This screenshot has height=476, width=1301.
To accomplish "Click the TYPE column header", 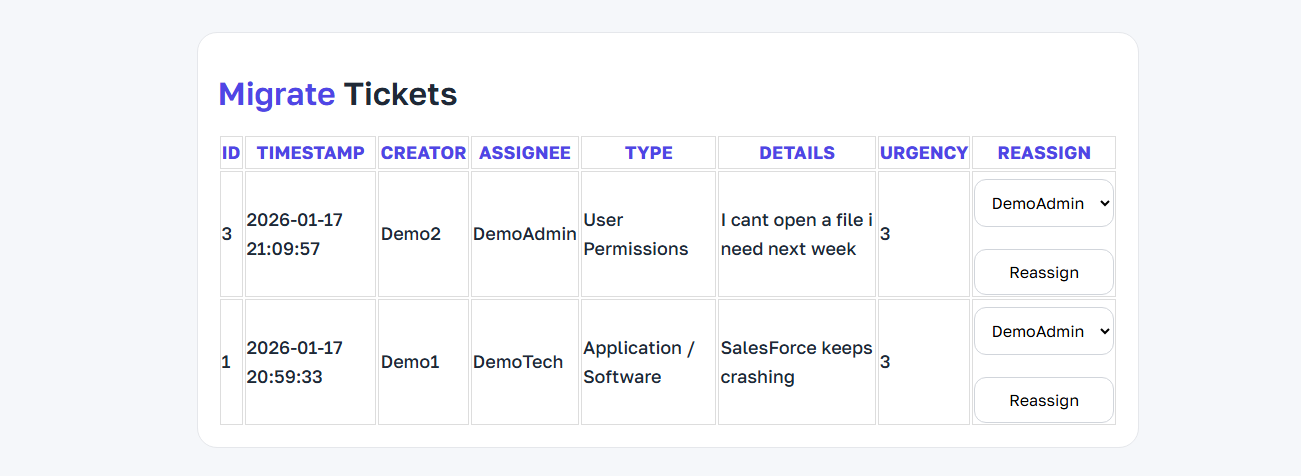I will click(x=648, y=153).
